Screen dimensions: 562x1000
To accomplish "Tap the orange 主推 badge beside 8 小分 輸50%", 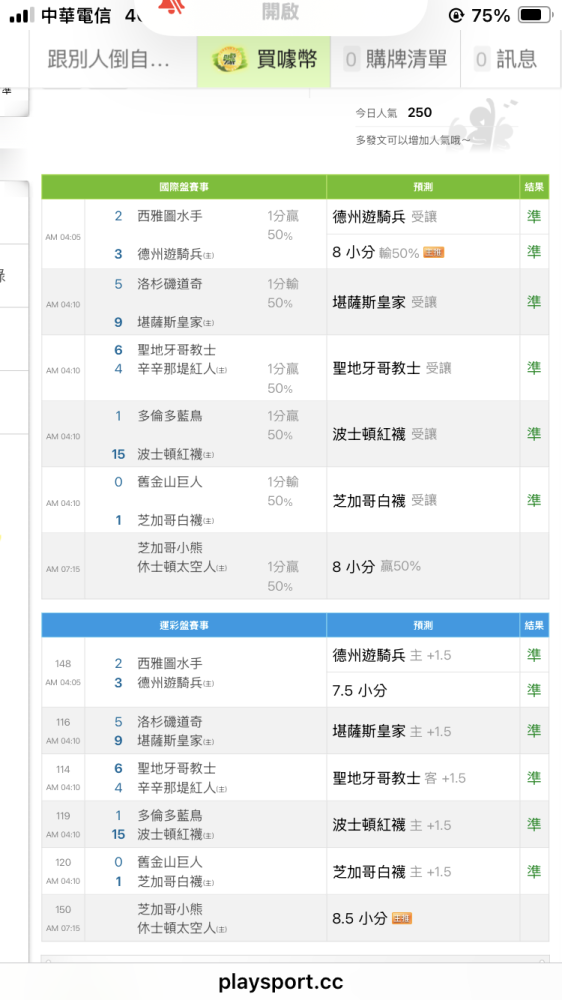I will (434, 253).
